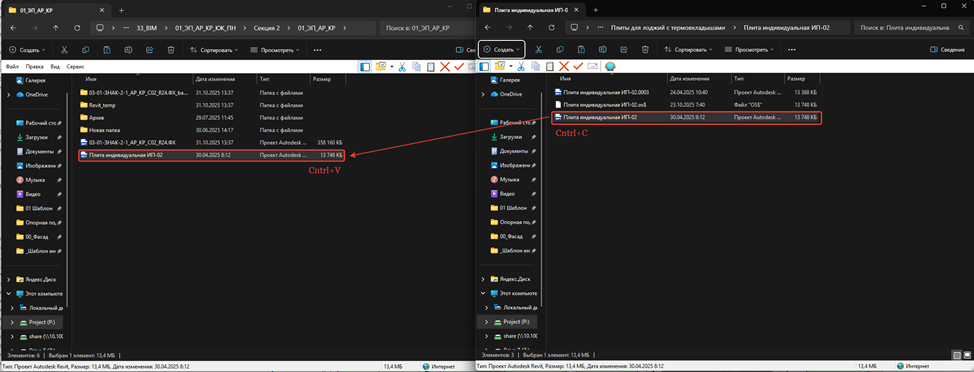Expand OneDrive node in left window sidebar
Image resolution: width=974 pixels, height=372 pixels.
pyautogui.click(x=9, y=94)
